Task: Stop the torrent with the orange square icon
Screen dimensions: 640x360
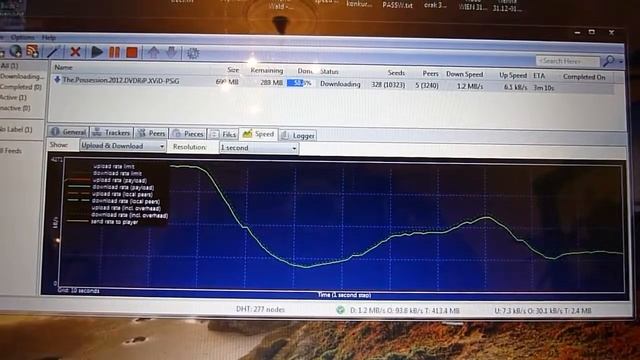Action: (131, 53)
